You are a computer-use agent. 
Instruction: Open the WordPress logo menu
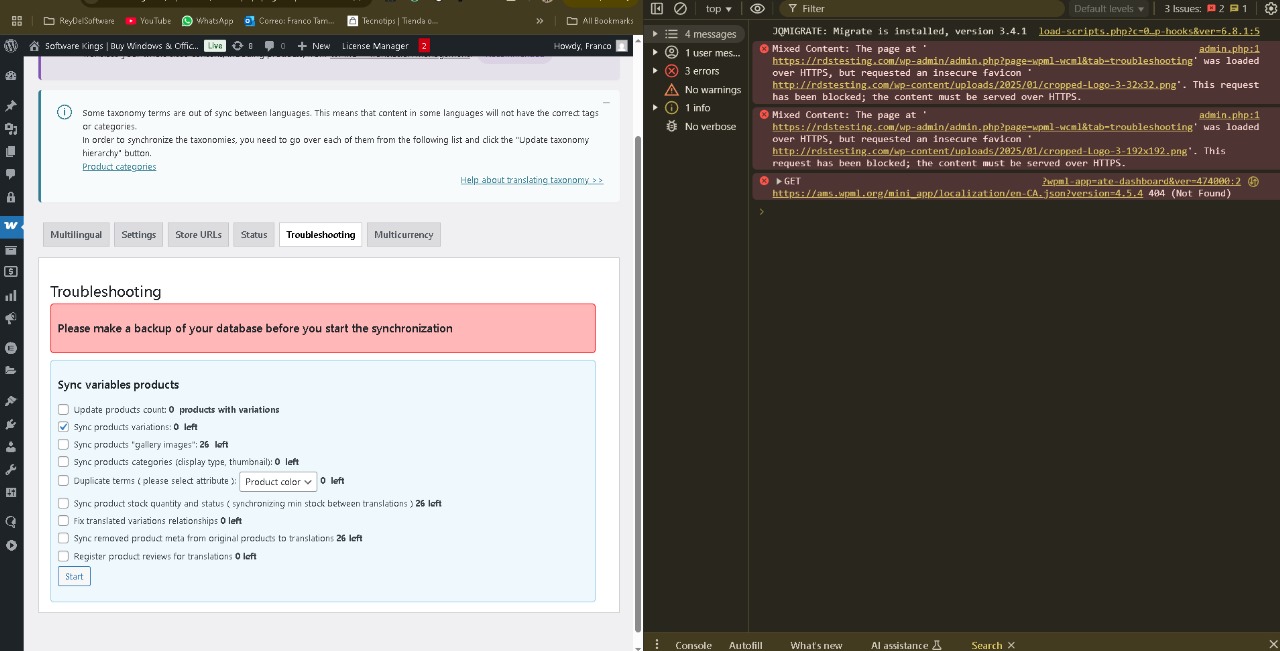(x=11, y=46)
